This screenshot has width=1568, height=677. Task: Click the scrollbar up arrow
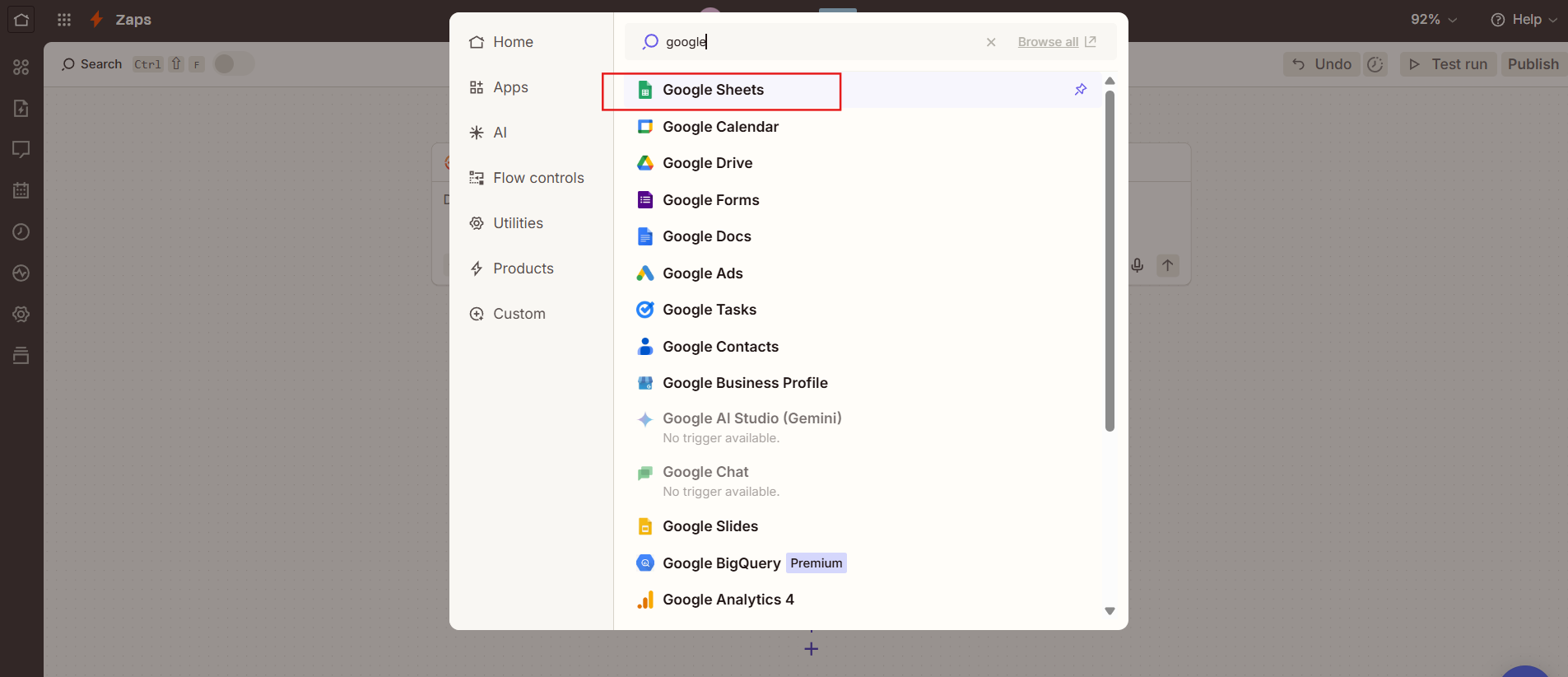click(x=1110, y=81)
